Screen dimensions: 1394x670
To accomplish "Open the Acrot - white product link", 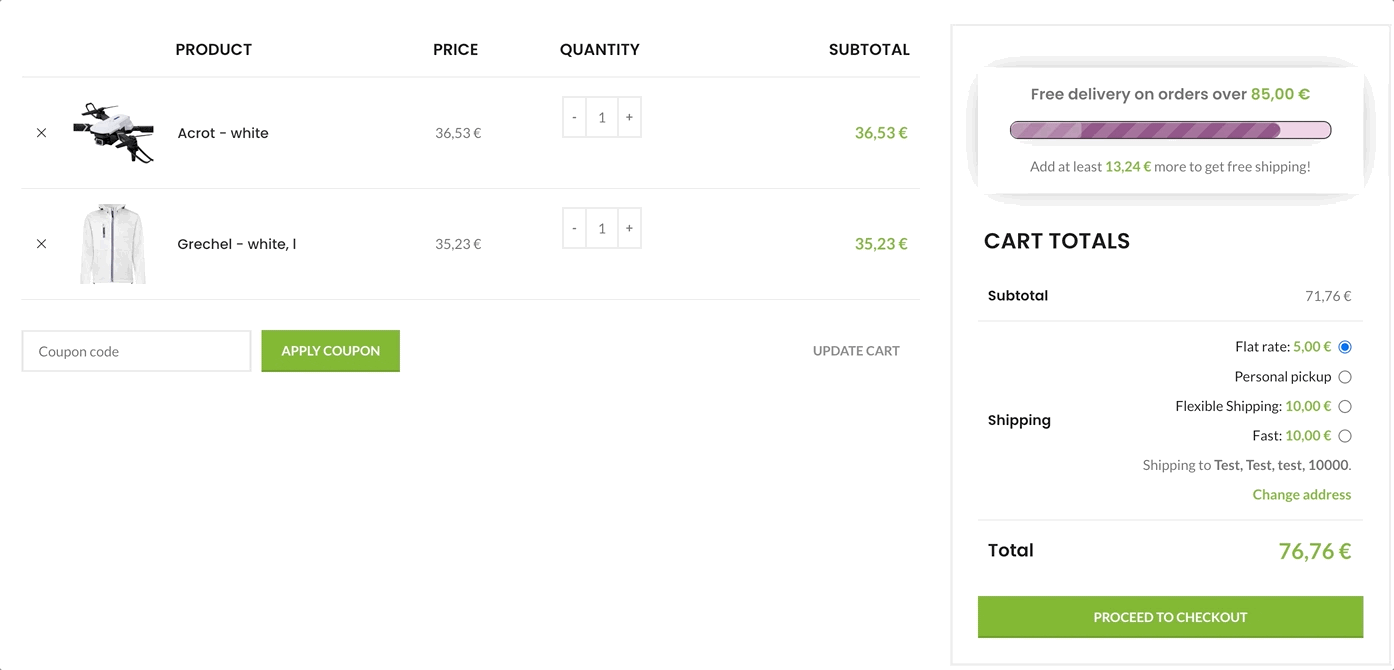I will pyautogui.click(x=223, y=133).
